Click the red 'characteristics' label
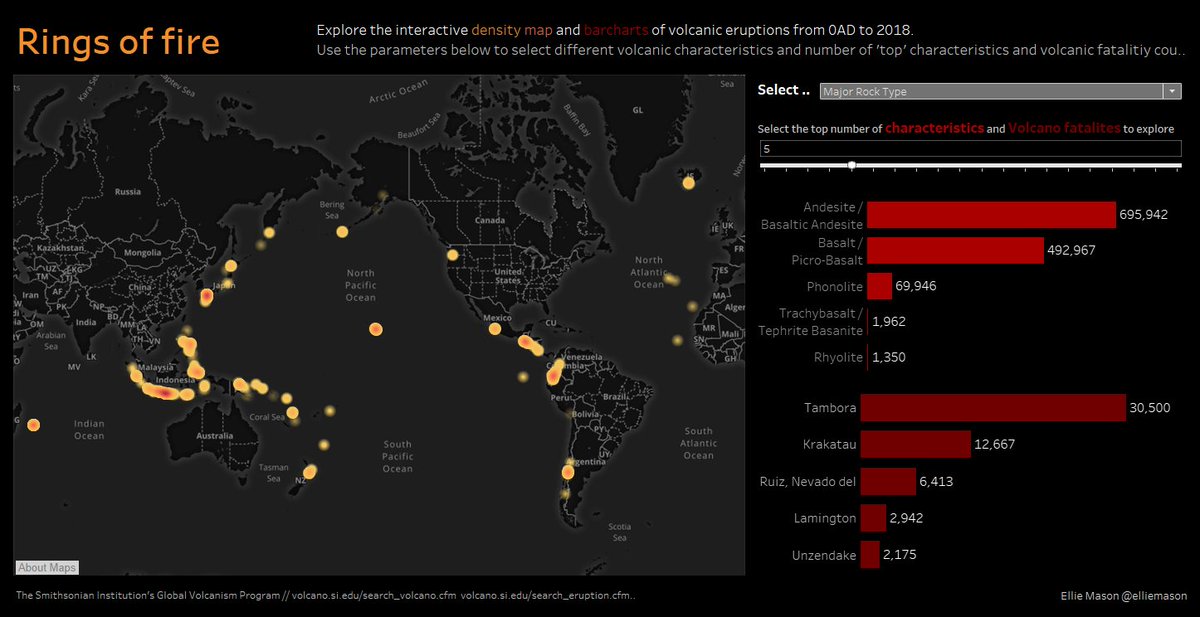Image resolution: width=1200 pixels, height=617 pixels. pyautogui.click(x=934, y=128)
